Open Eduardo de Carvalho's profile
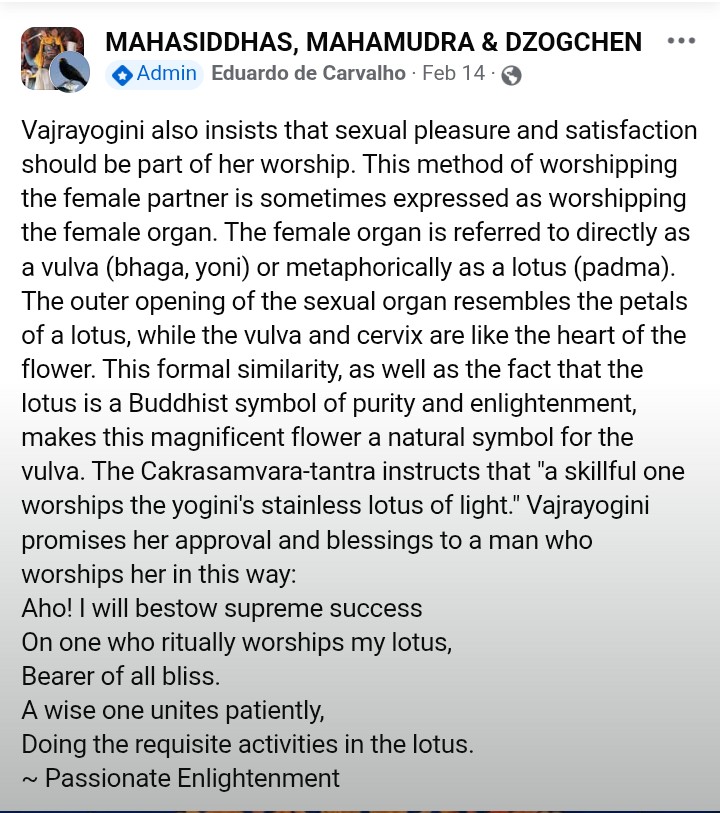 click(308, 73)
